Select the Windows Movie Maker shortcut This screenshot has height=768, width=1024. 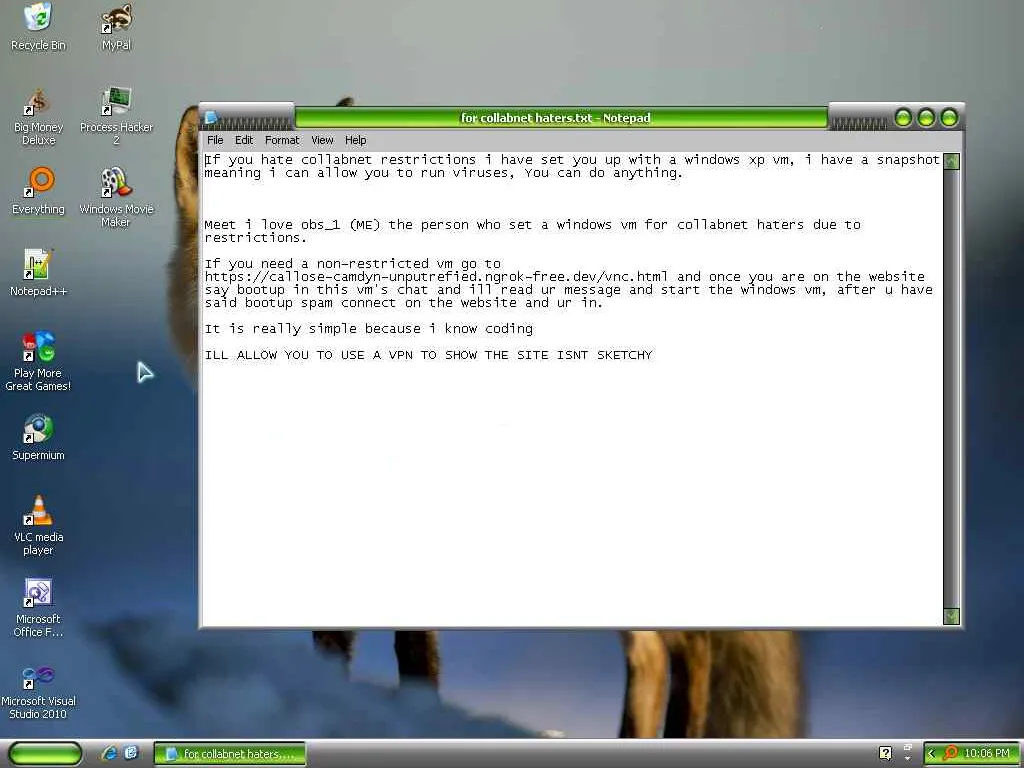coord(116,197)
